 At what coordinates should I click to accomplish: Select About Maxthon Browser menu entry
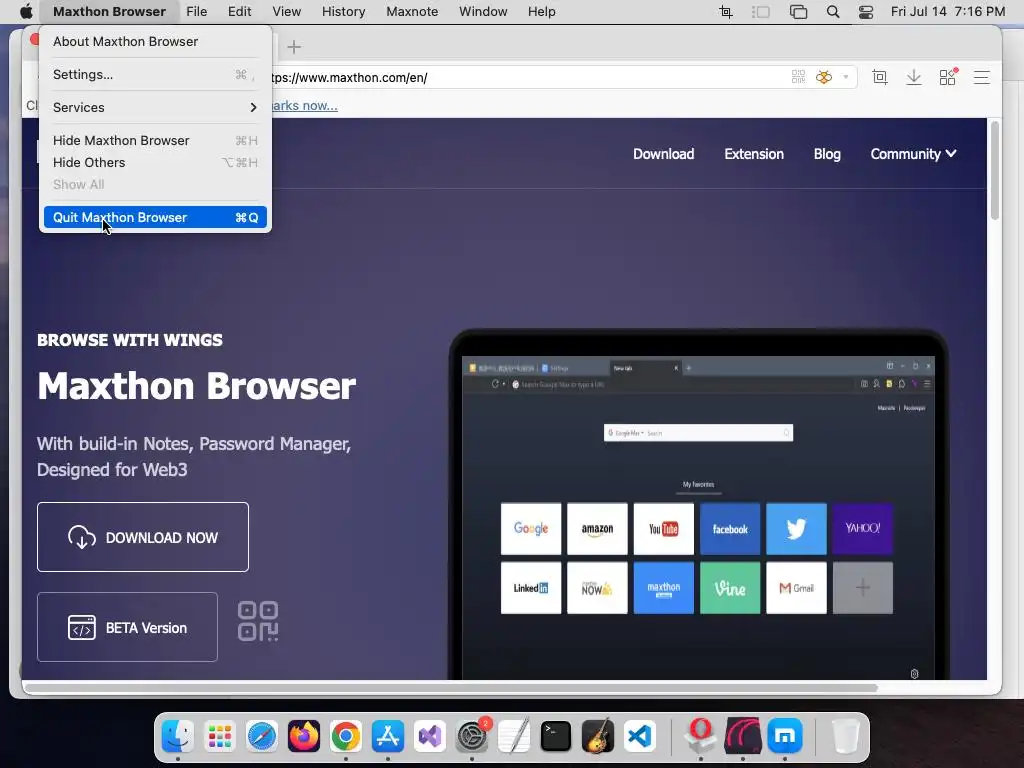click(155, 41)
